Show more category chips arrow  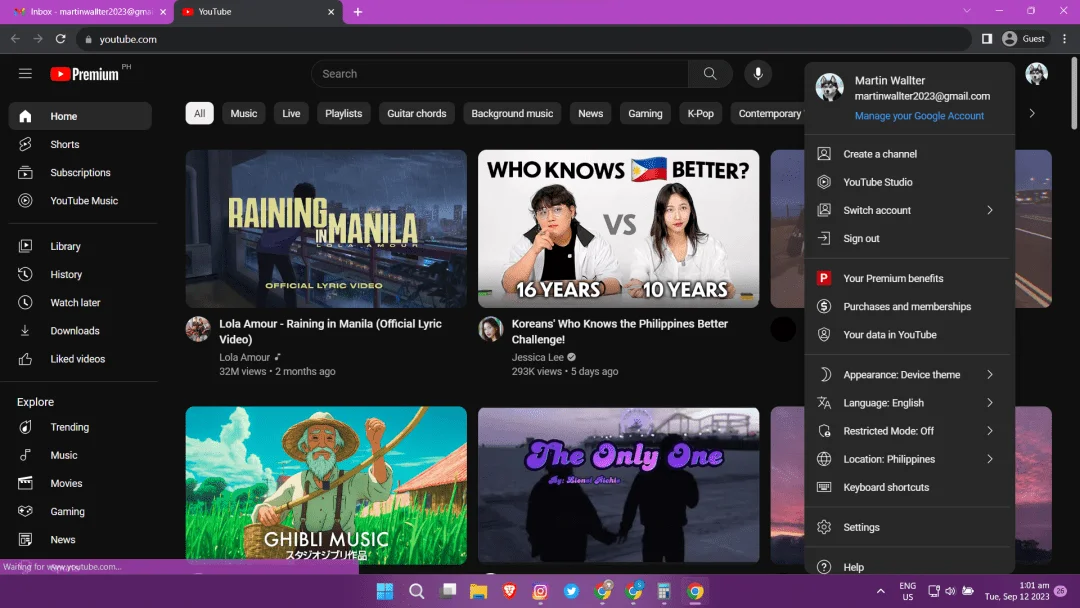(x=1032, y=114)
